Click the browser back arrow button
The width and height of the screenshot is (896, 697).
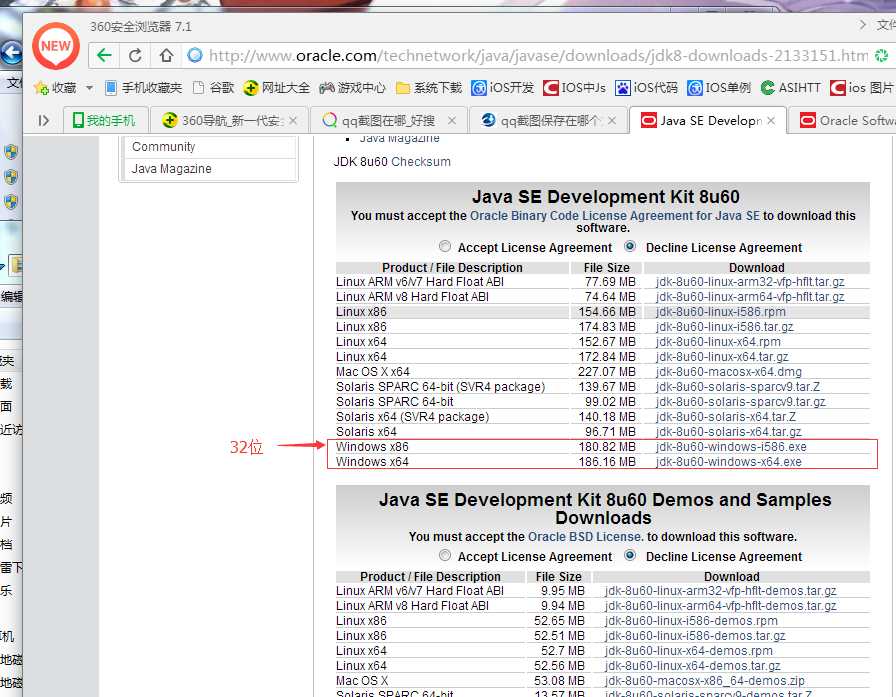(x=104, y=55)
